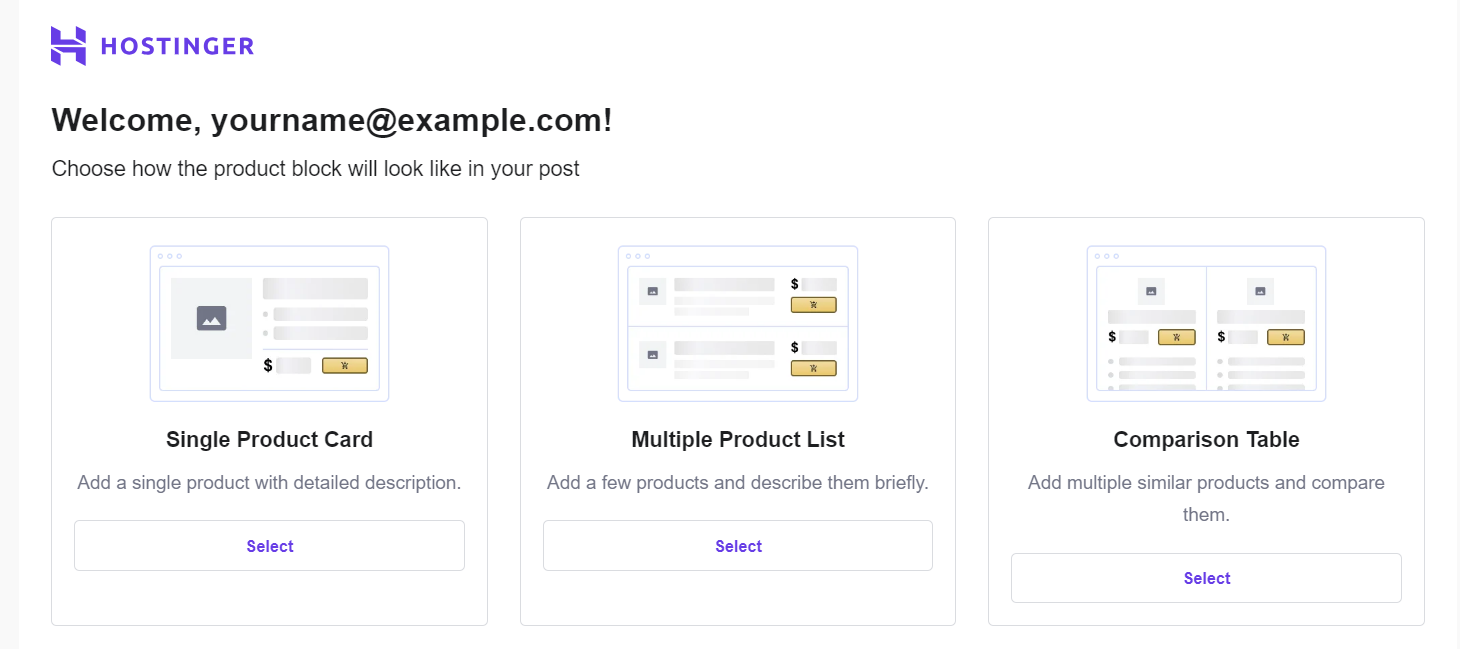Click the right yellow buy icon in Comparison Table preview
This screenshot has height=649, width=1460.
1285,337
